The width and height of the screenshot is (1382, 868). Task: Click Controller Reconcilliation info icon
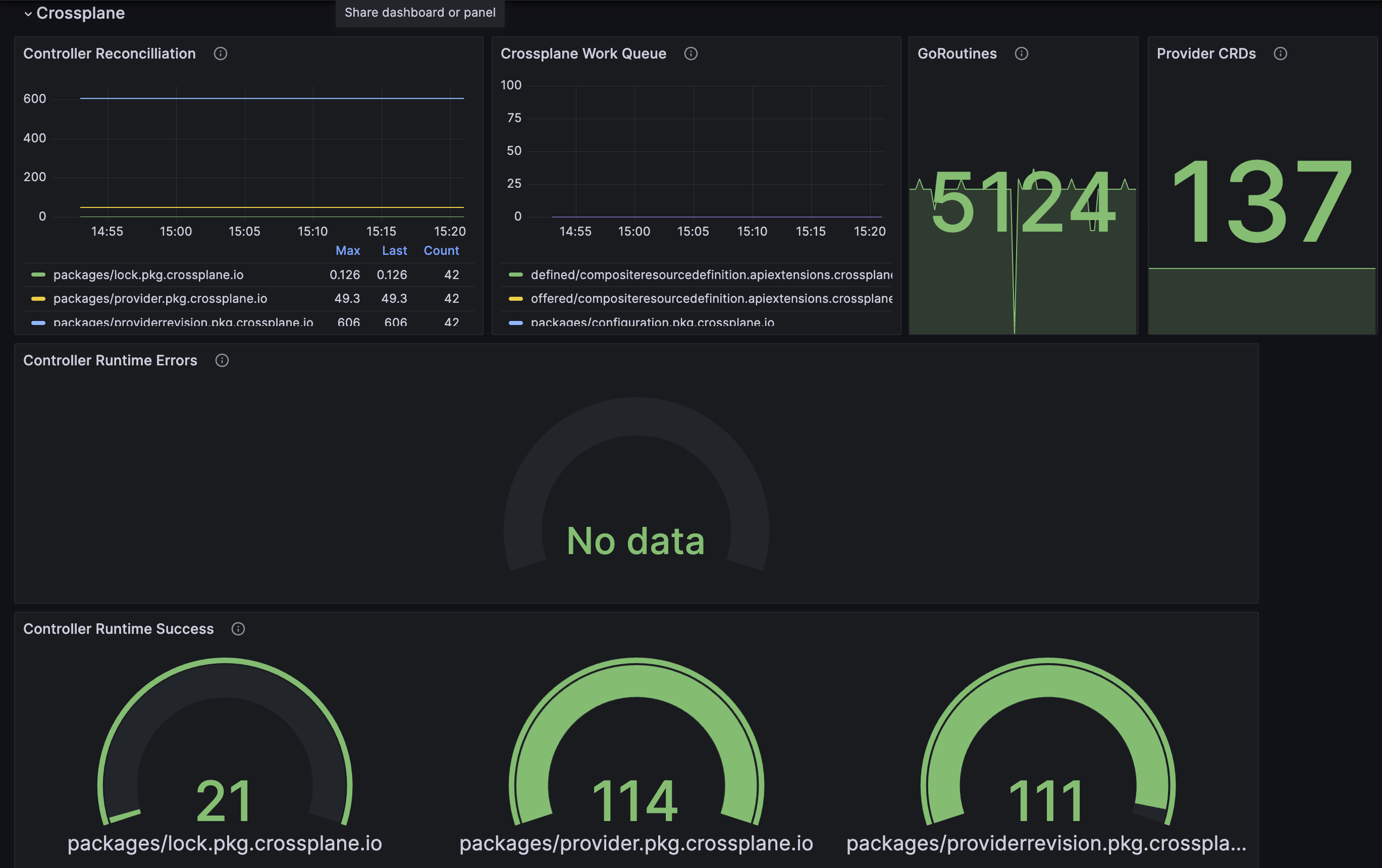(221, 53)
